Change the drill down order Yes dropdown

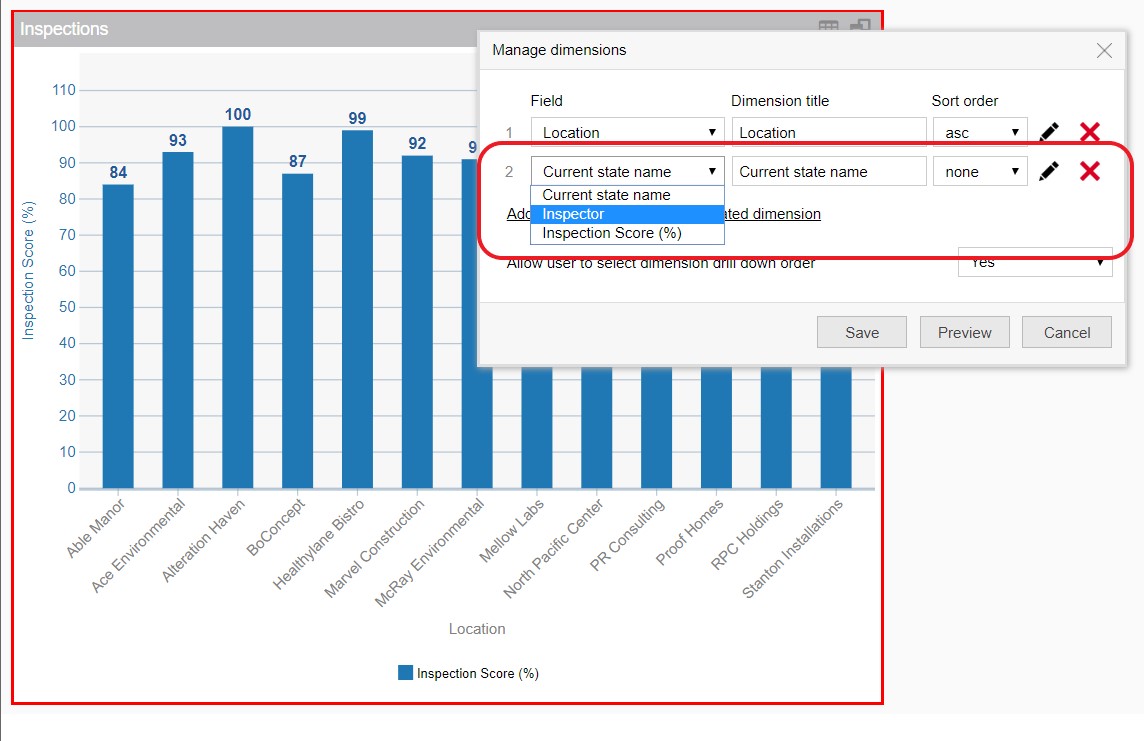[1035, 263]
